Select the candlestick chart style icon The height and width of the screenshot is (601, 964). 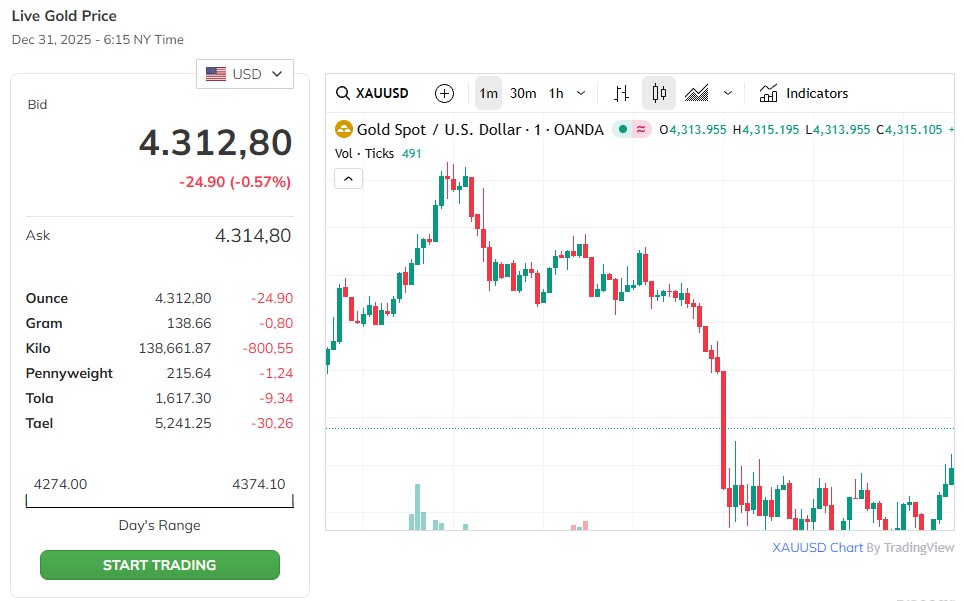tap(659, 93)
